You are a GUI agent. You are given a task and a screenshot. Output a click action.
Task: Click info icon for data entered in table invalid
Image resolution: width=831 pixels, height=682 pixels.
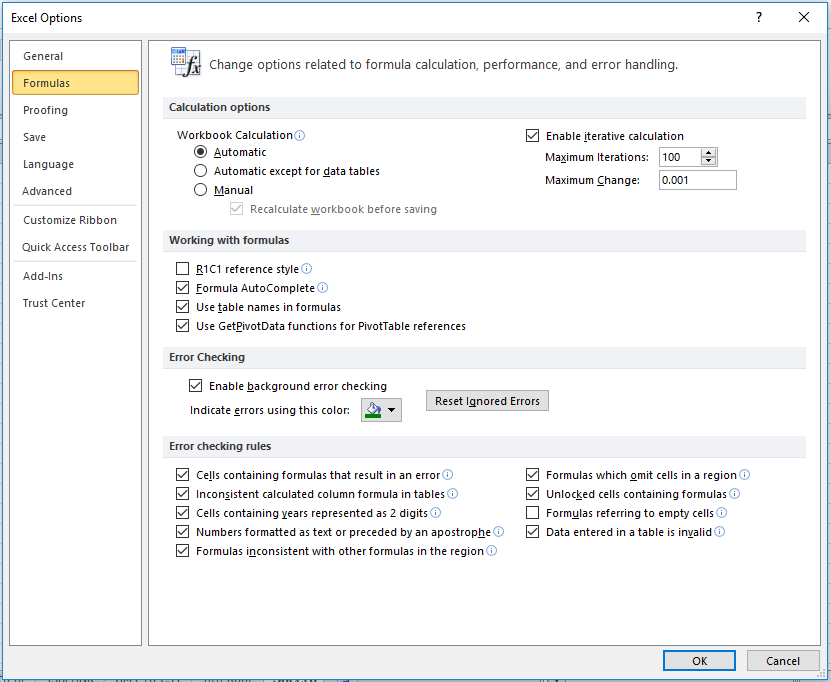pos(719,532)
